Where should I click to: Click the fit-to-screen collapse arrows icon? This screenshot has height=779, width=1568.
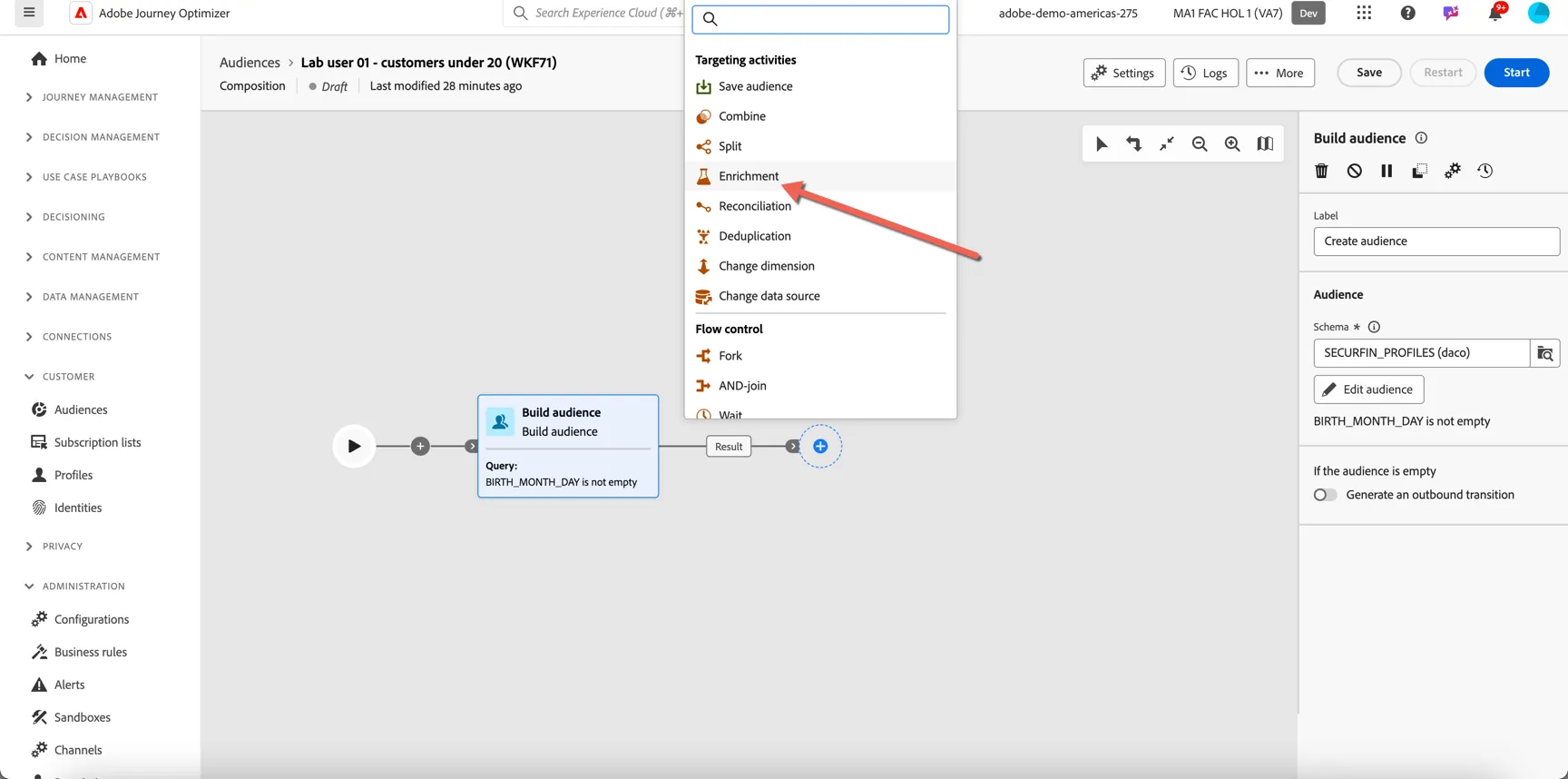(x=1167, y=143)
